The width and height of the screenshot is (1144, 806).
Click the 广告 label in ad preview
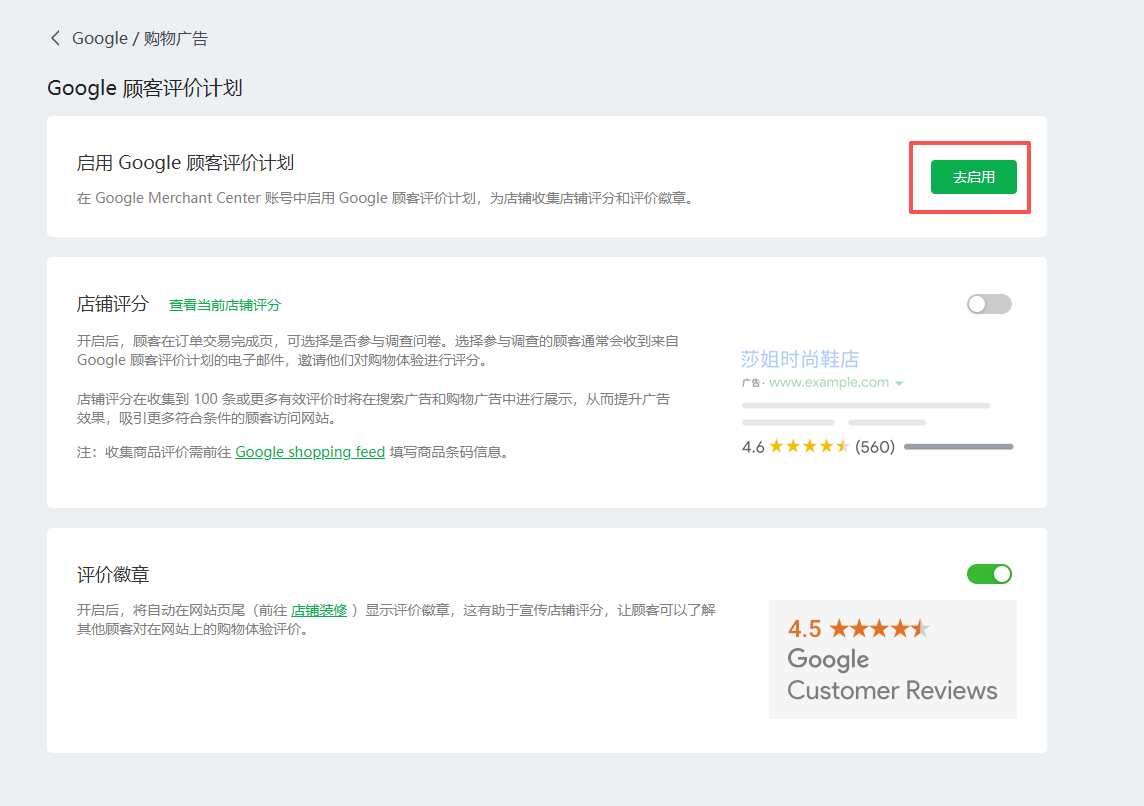pyautogui.click(x=752, y=383)
